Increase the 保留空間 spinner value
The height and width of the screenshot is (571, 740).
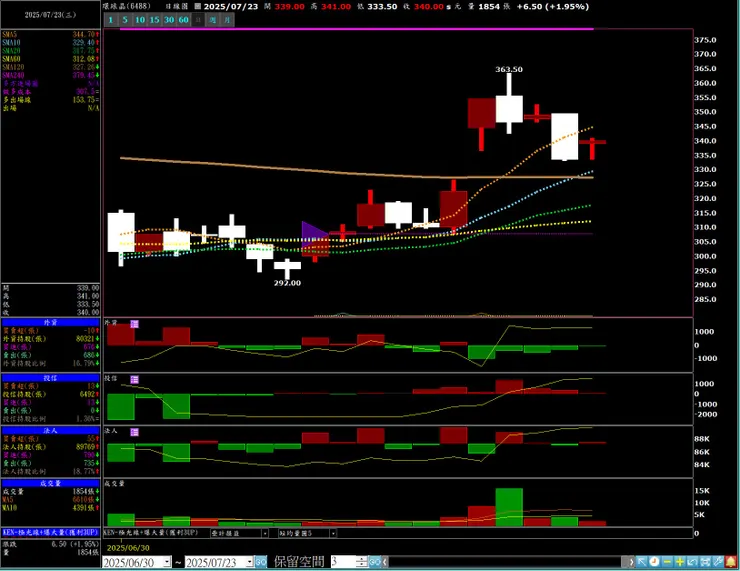click(x=361, y=559)
